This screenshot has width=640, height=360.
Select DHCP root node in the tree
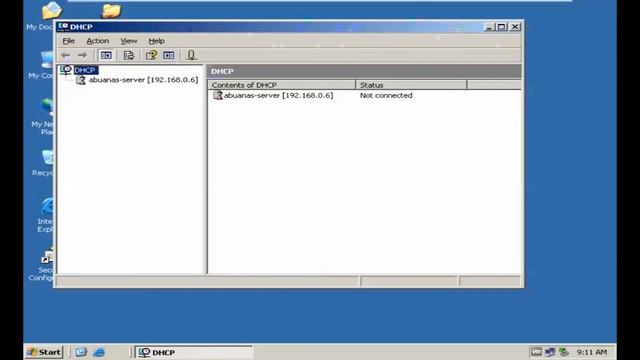[85, 70]
